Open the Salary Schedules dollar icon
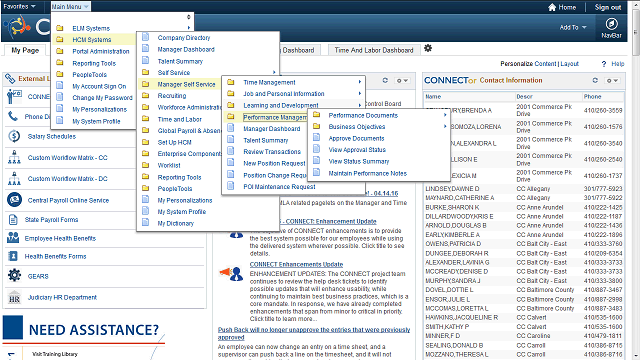The image size is (640, 360). point(14,136)
